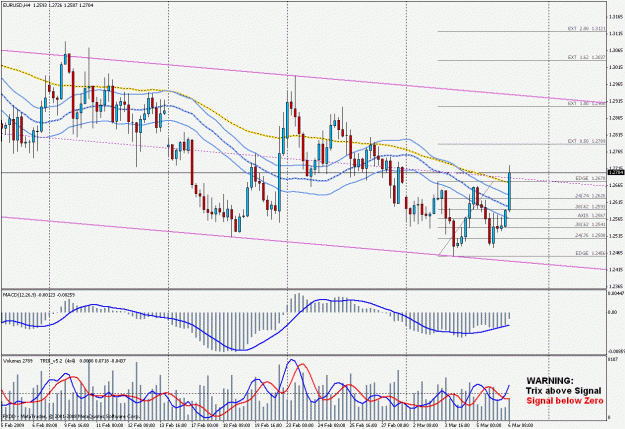This screenshot has height=429, width=625.
Task: Select the lower pink channel trendline
Action: (x=303, y=242)
